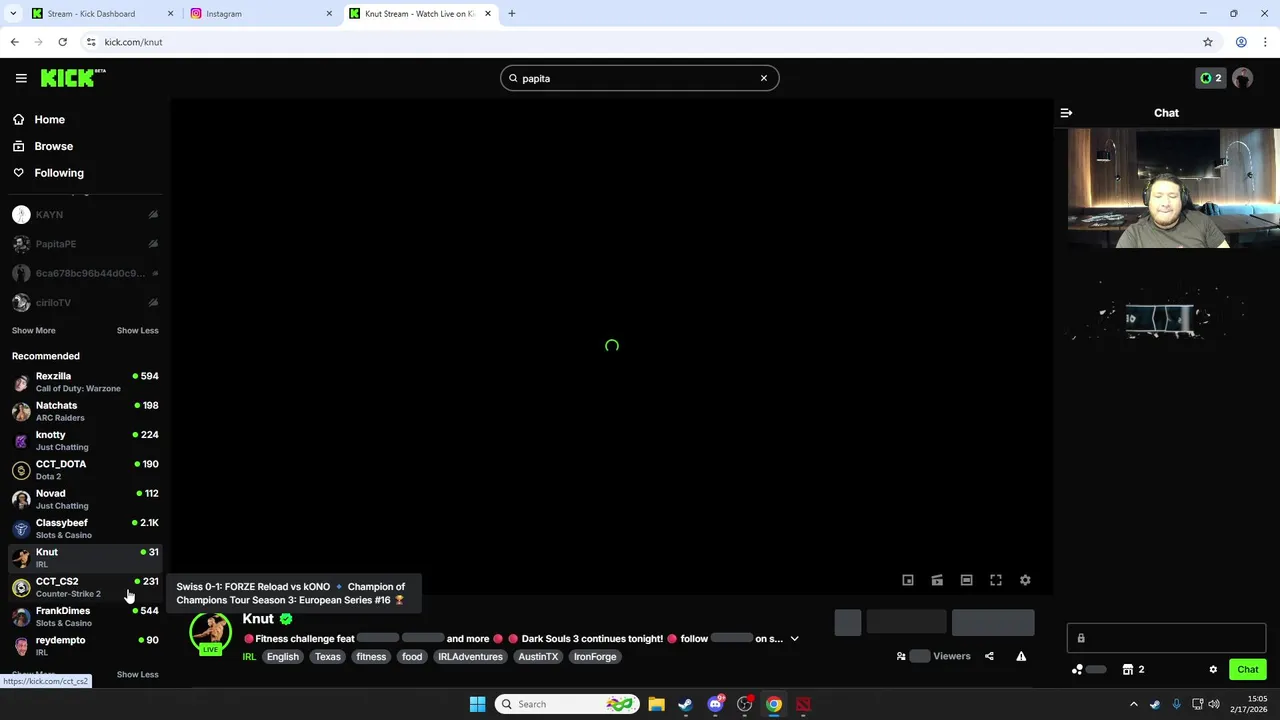
Task: Open Steam from the taskbar
Action: pyautogui.click(x=685, y=704)
